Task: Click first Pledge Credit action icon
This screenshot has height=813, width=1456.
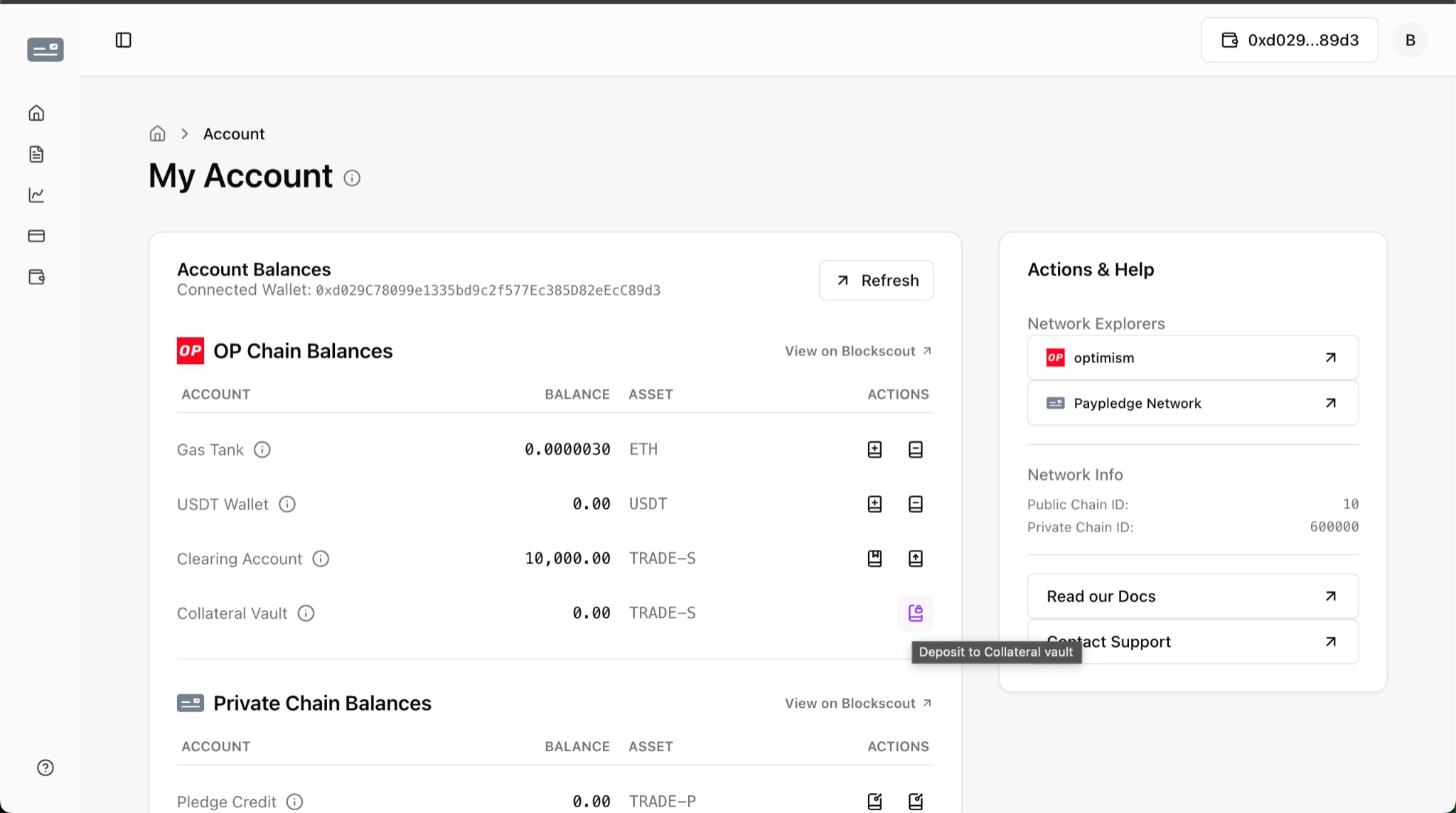Action: tap(874, 802)
